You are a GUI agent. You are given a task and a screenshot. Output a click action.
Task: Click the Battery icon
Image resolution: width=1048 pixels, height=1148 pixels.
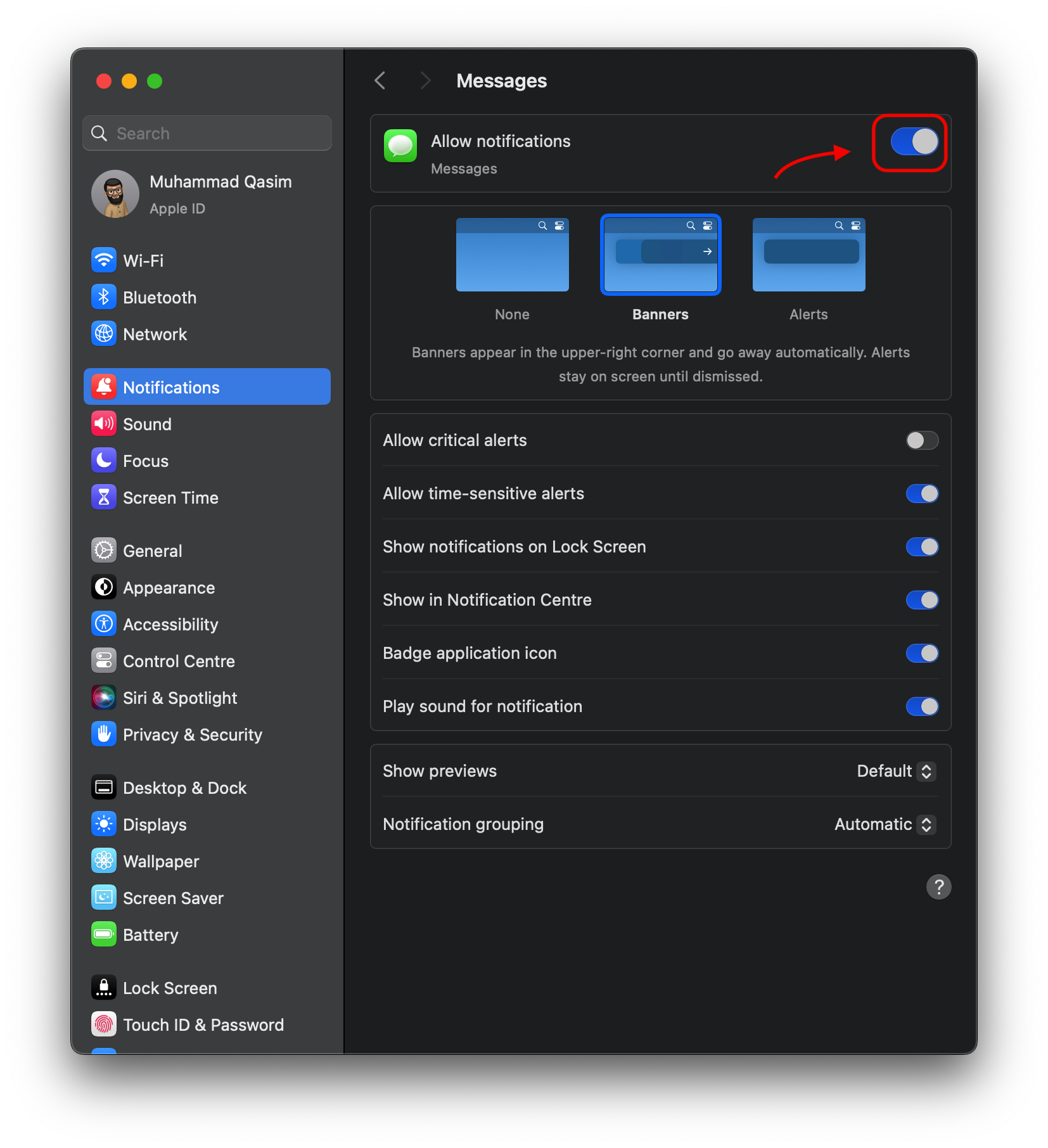(x=104, y=934)
